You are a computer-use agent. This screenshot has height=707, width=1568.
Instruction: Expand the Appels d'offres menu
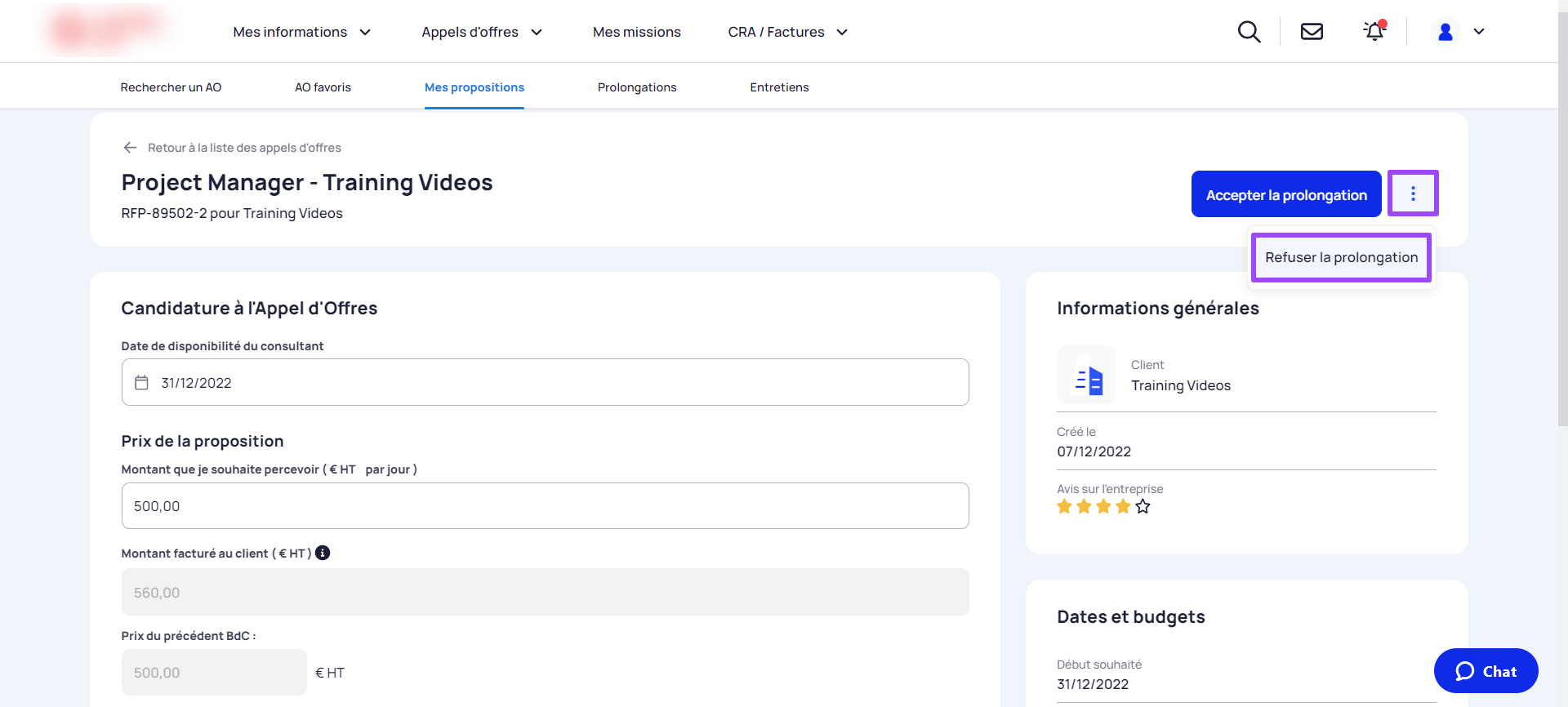(x=482, y=32)
